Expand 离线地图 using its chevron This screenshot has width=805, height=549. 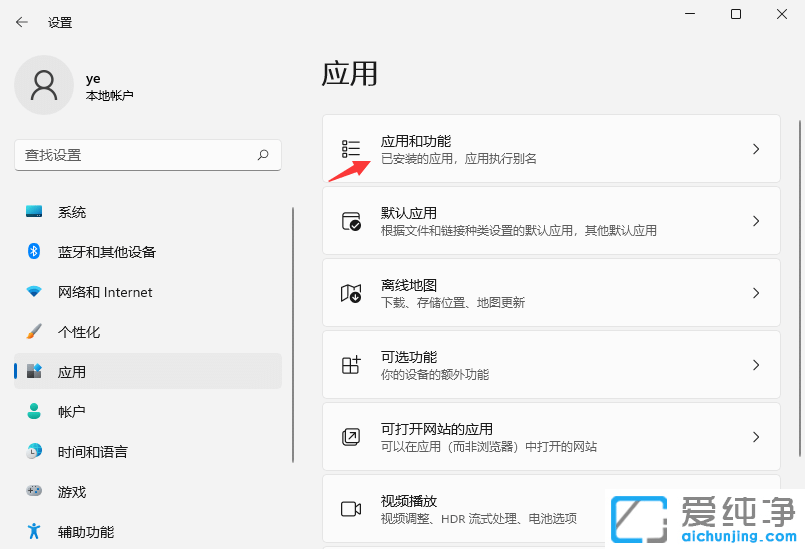(756, 293)
